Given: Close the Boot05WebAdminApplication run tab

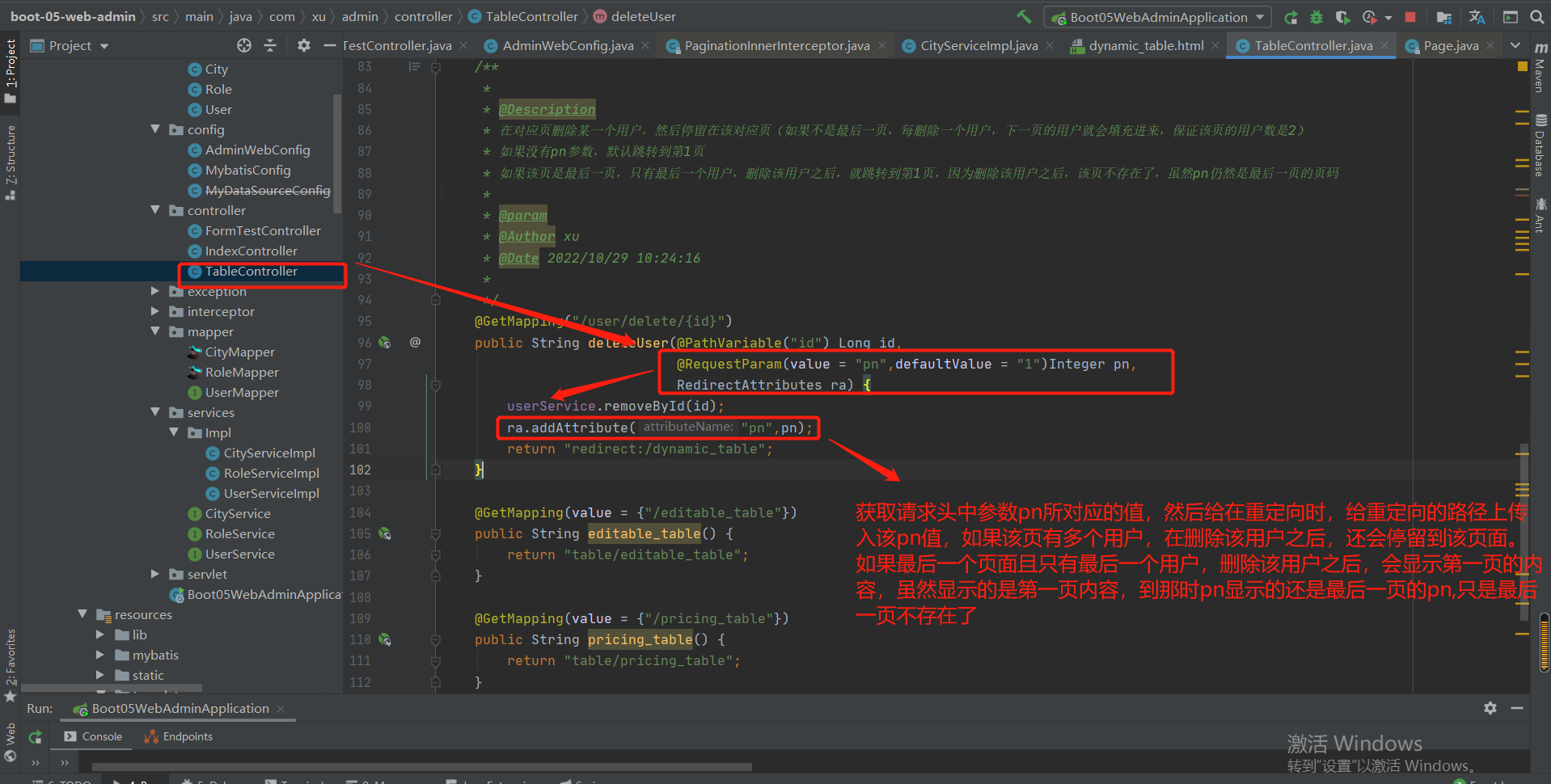Looking at the screenshot, I should click(x=281, y=709).
